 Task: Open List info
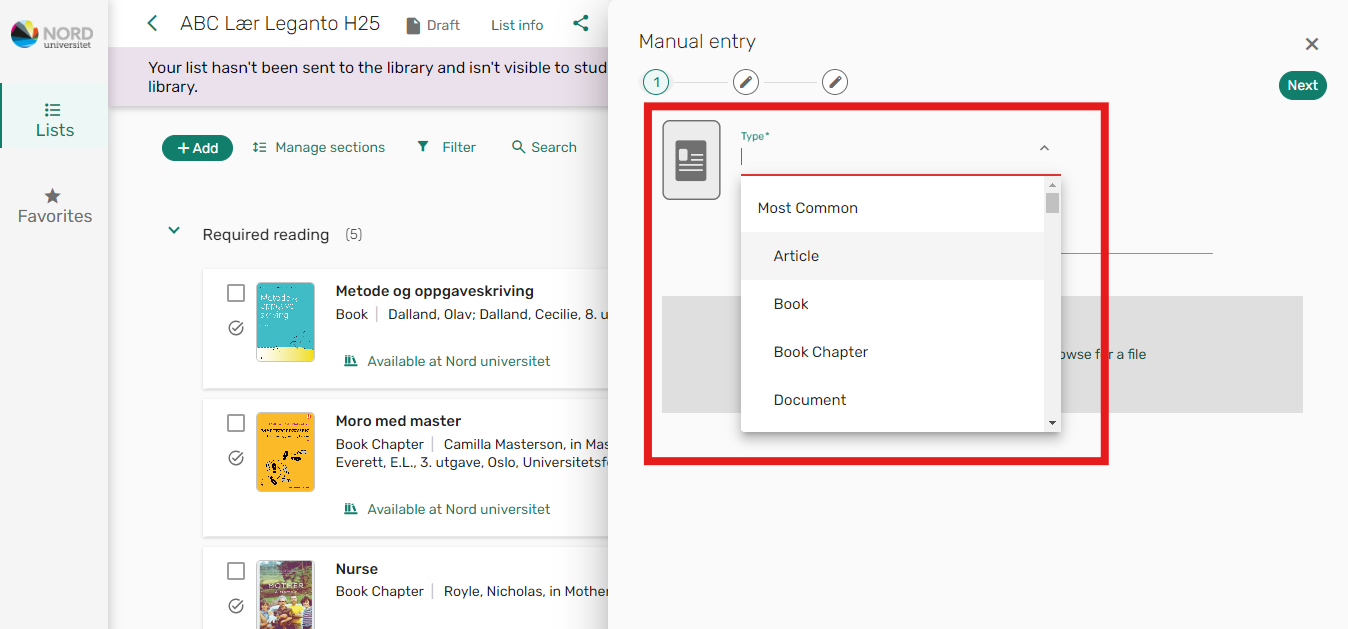pyautogui.click(x=517, y=25)
